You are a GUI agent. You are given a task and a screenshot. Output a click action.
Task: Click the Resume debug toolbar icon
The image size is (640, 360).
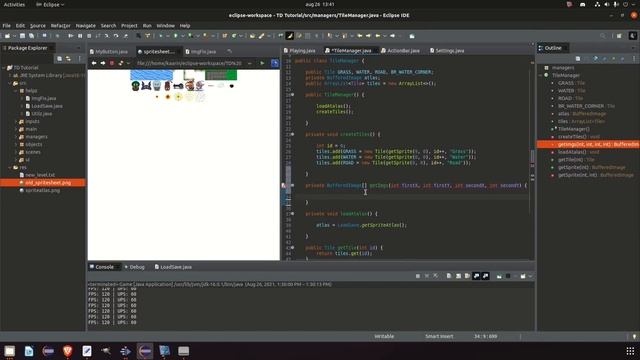tap(71, 36)
